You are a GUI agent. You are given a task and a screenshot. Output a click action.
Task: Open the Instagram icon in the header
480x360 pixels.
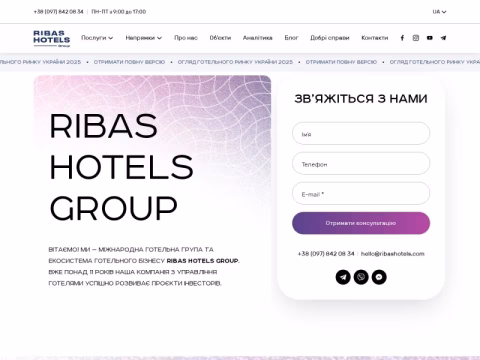416,38
